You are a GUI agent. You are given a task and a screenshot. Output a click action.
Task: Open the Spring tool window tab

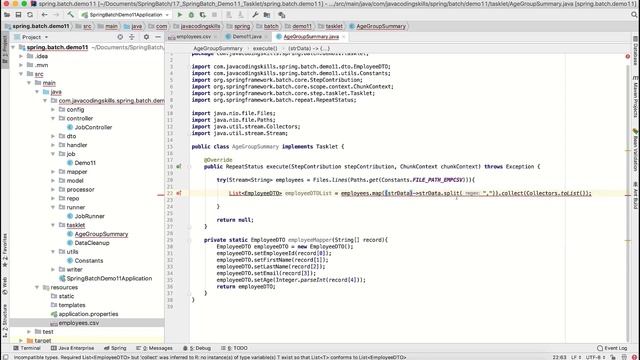pyautogui.click(x=115, y=348)
